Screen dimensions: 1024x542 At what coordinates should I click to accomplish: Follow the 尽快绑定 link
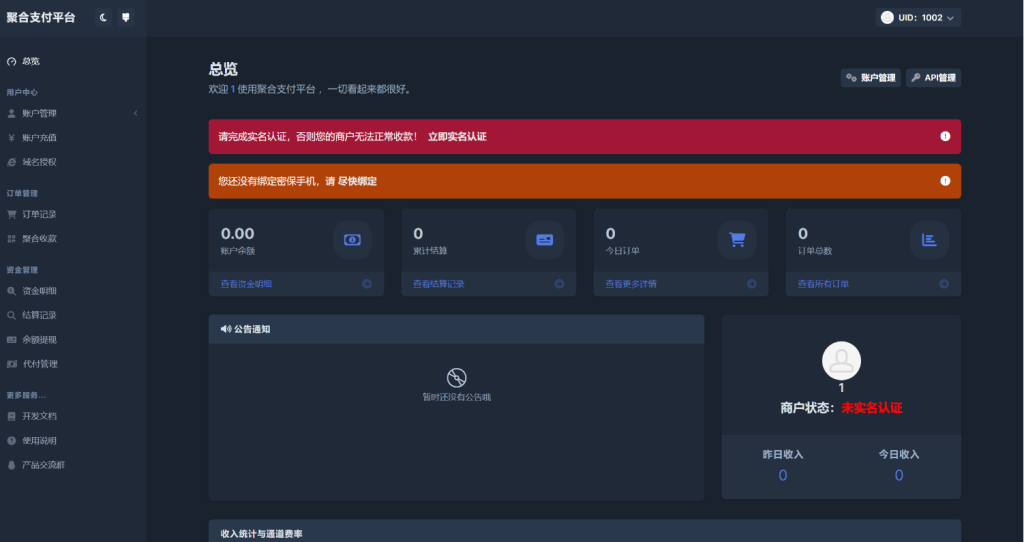357,181
